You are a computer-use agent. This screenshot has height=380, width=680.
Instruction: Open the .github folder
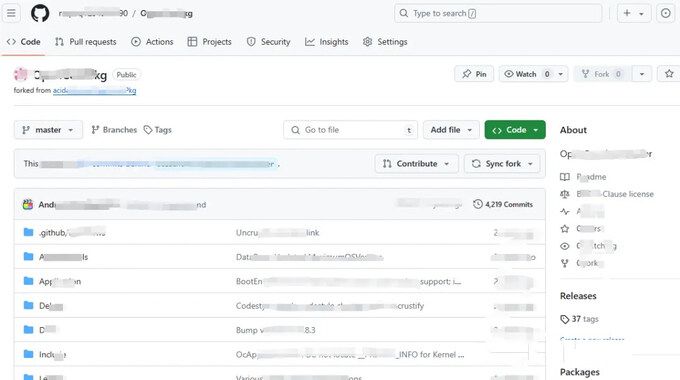coord(72,233)
